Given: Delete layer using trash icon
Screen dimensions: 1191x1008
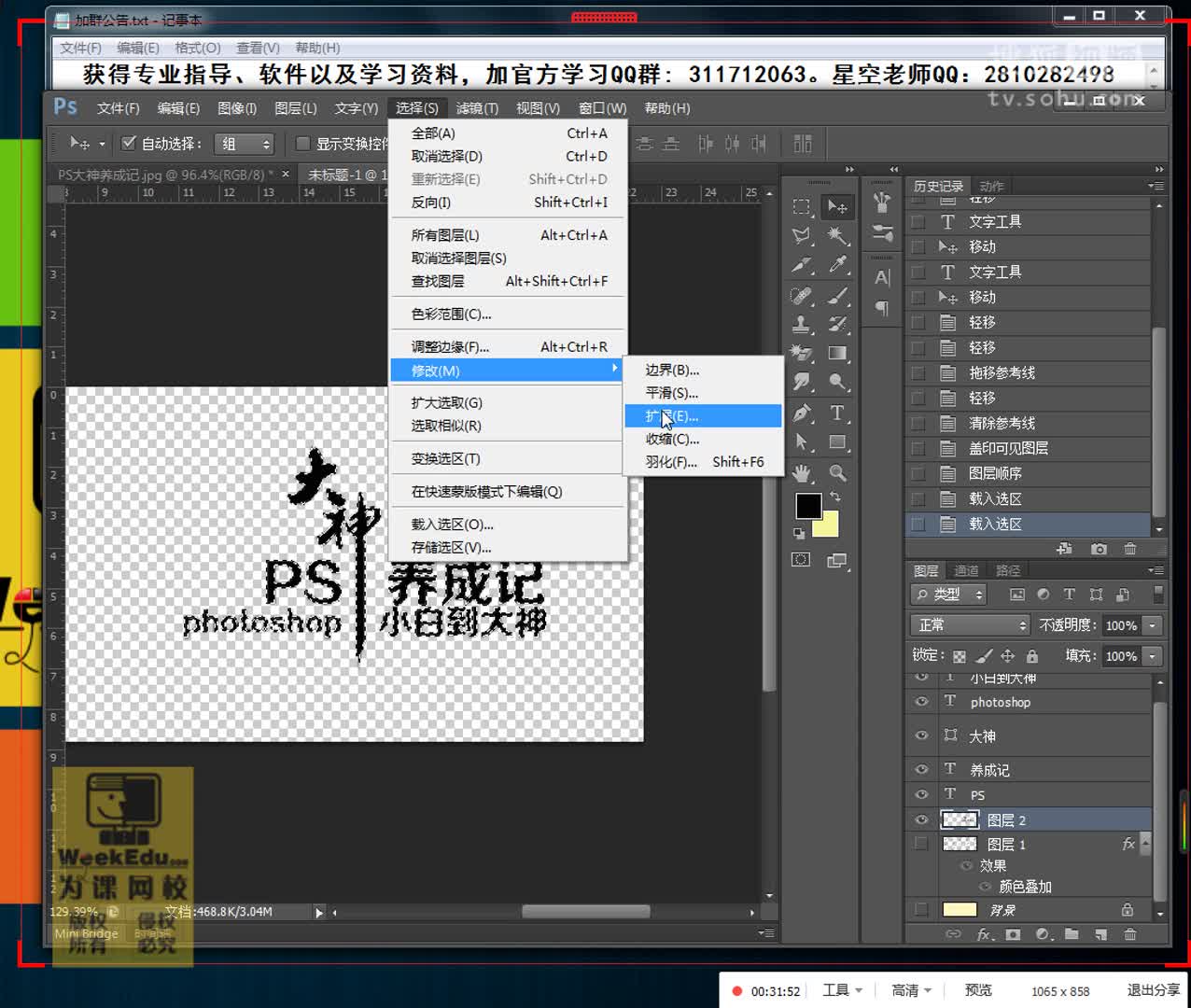Looking at the screenshot, I should point(1130,933).
